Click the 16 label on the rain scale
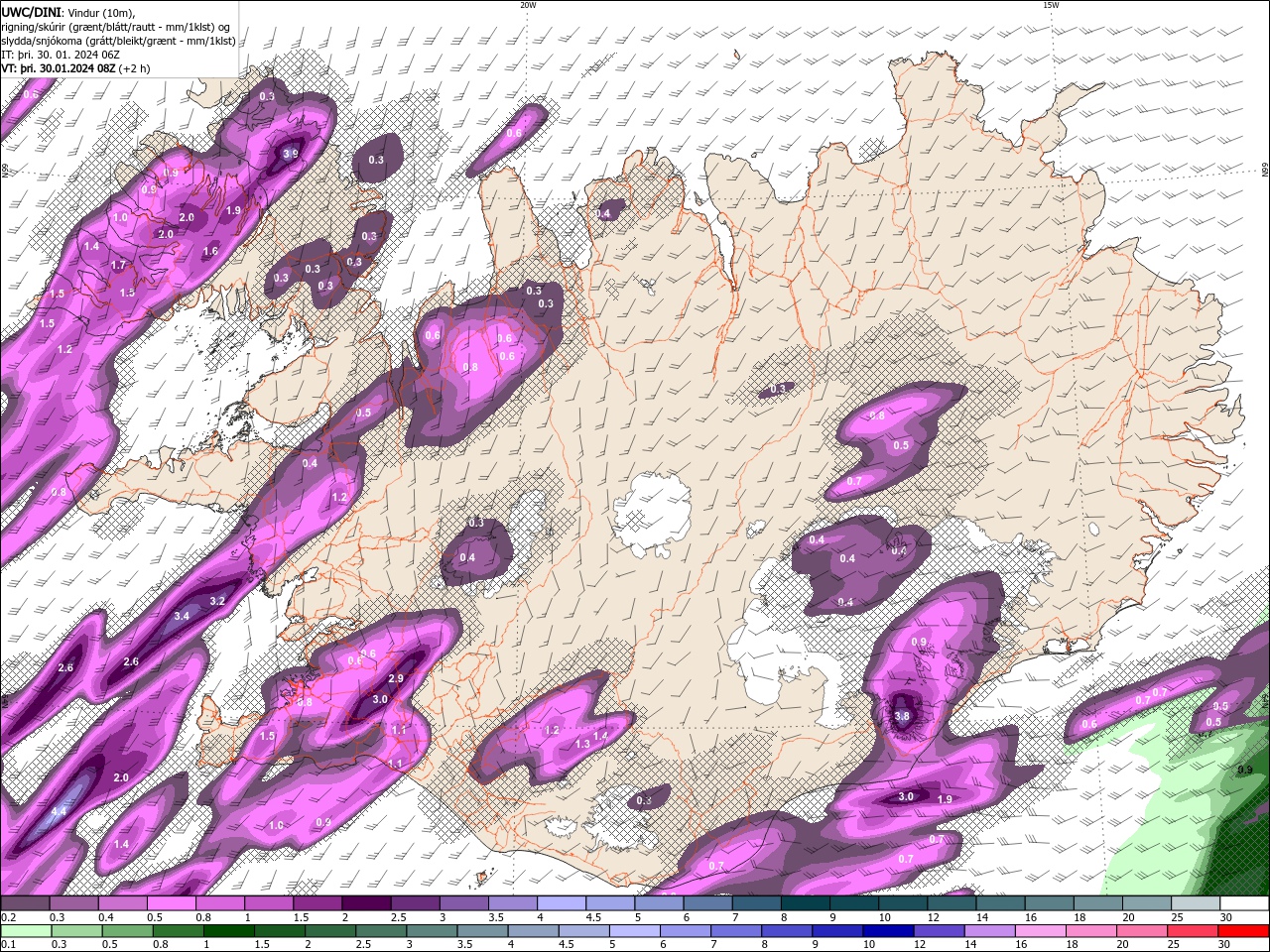The width and height of the screenshot is (1270, 952). 1022,945
